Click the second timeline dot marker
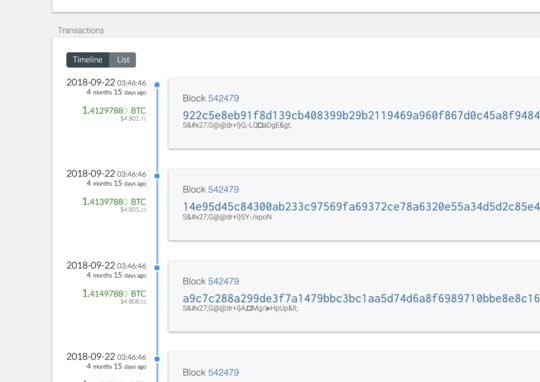The height and width of the screenshot is (382, 540). pos(157,176)
